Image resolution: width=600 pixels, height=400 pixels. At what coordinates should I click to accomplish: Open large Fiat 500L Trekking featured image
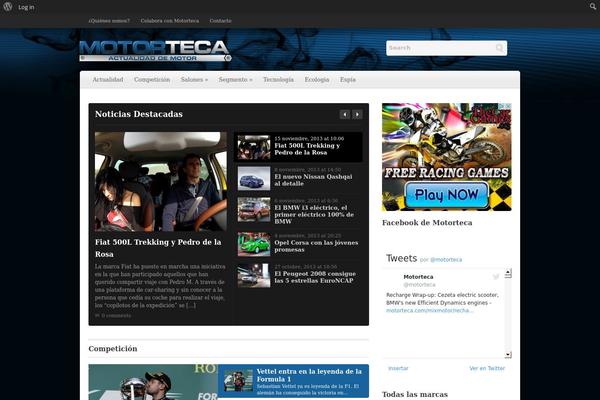tap(161, 181)
